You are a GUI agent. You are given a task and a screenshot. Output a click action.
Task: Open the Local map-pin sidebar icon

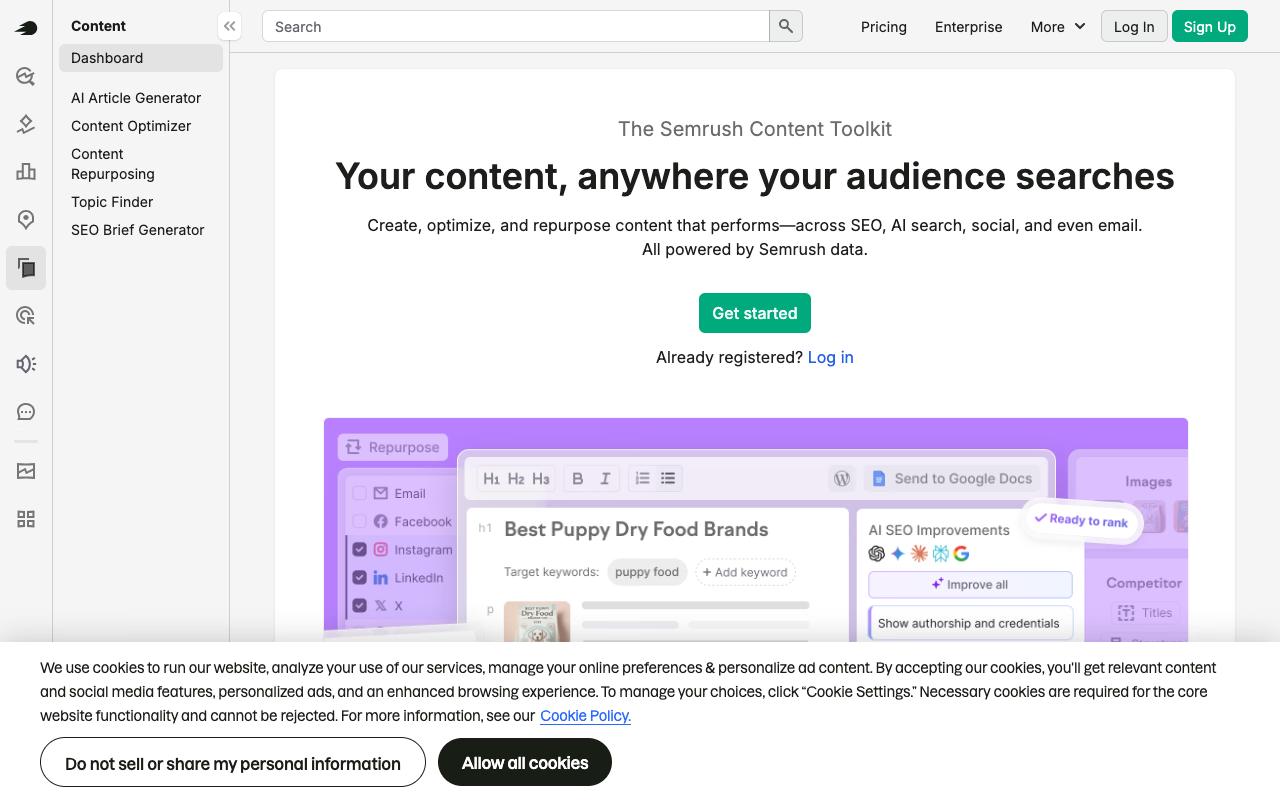pyautogui.click(x=26, y=220)
